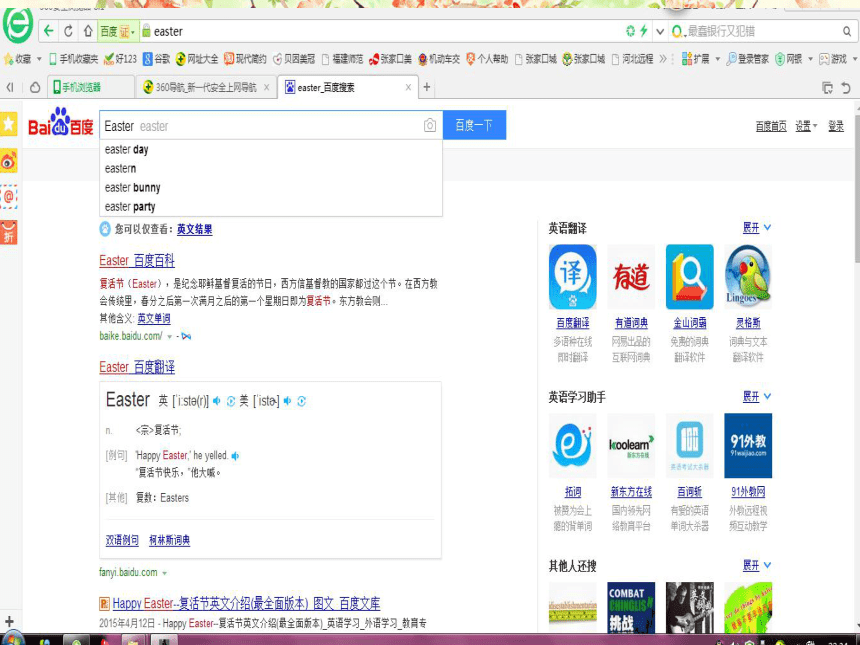Close the easter_百度搜索 tab

click(x=408, y=87)
